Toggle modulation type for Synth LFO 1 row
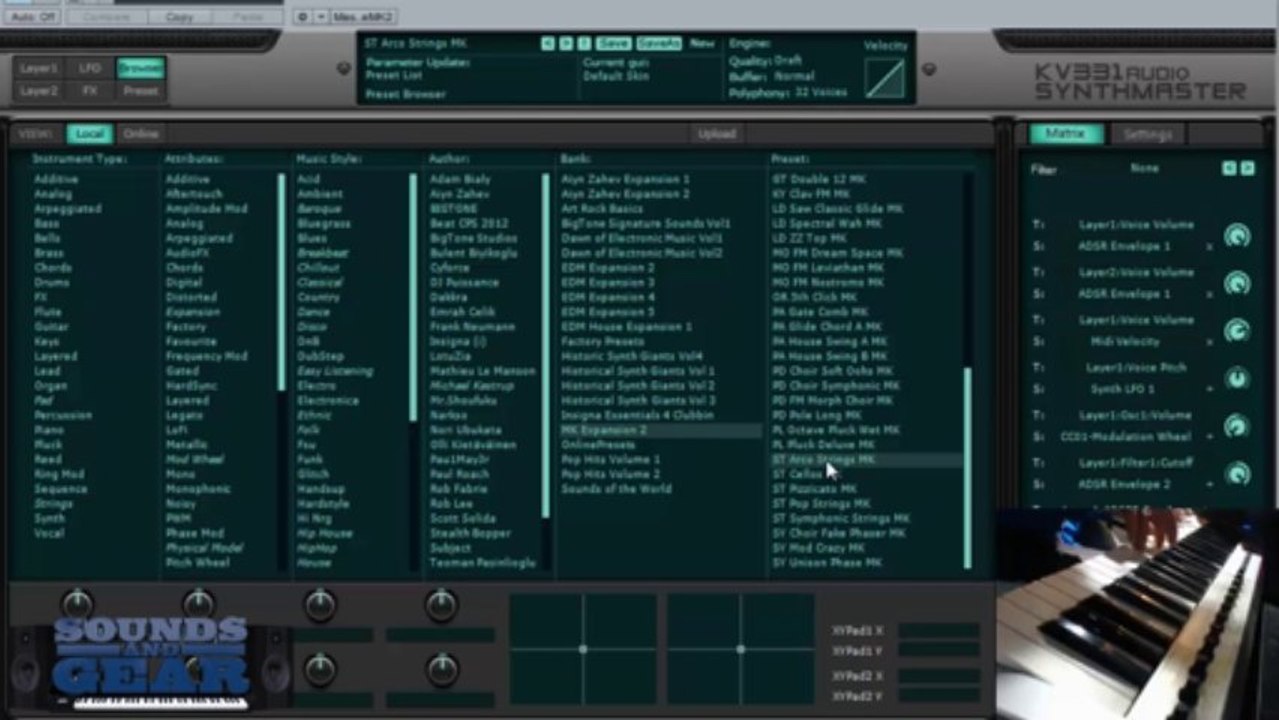 click(1209, 389)
